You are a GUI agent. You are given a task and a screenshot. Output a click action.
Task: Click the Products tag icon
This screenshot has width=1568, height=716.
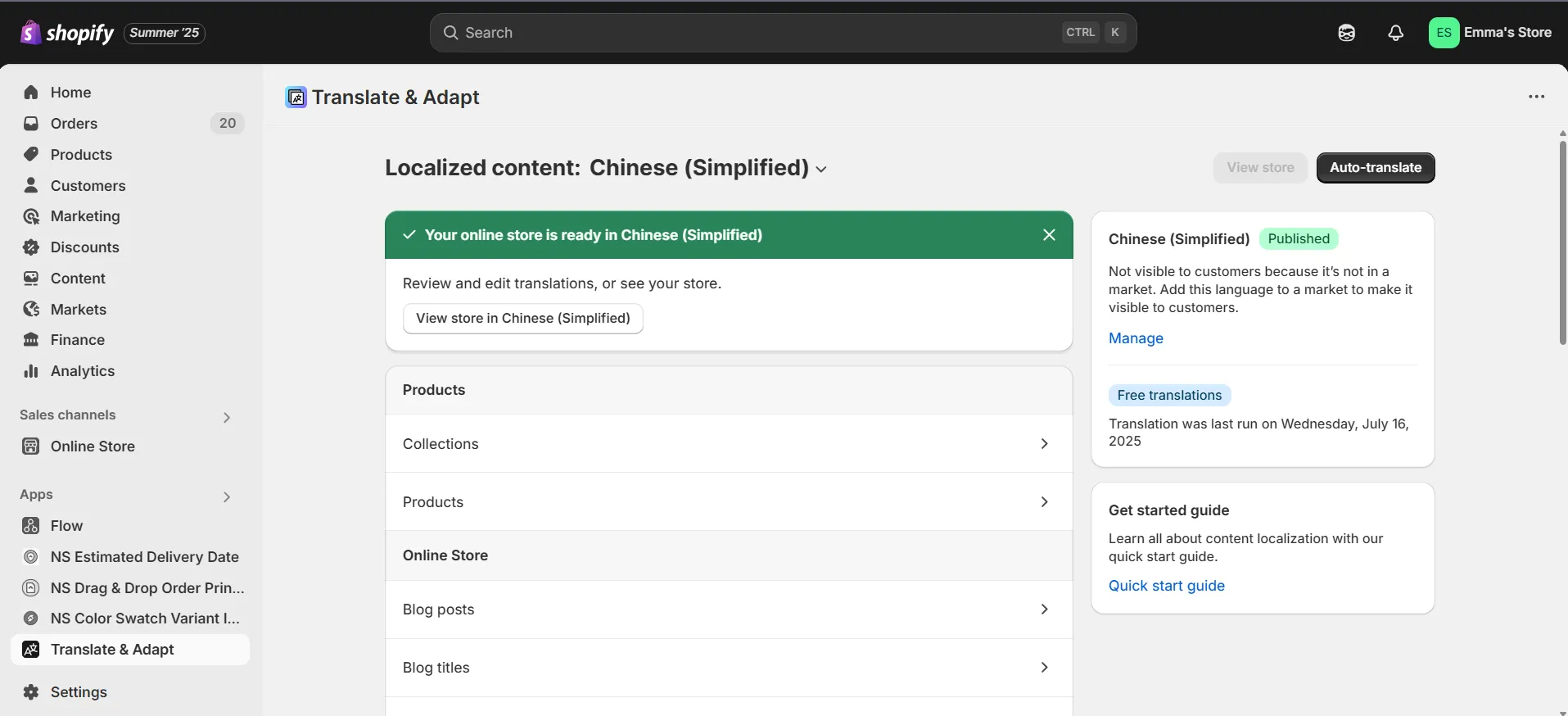point(31,155)
